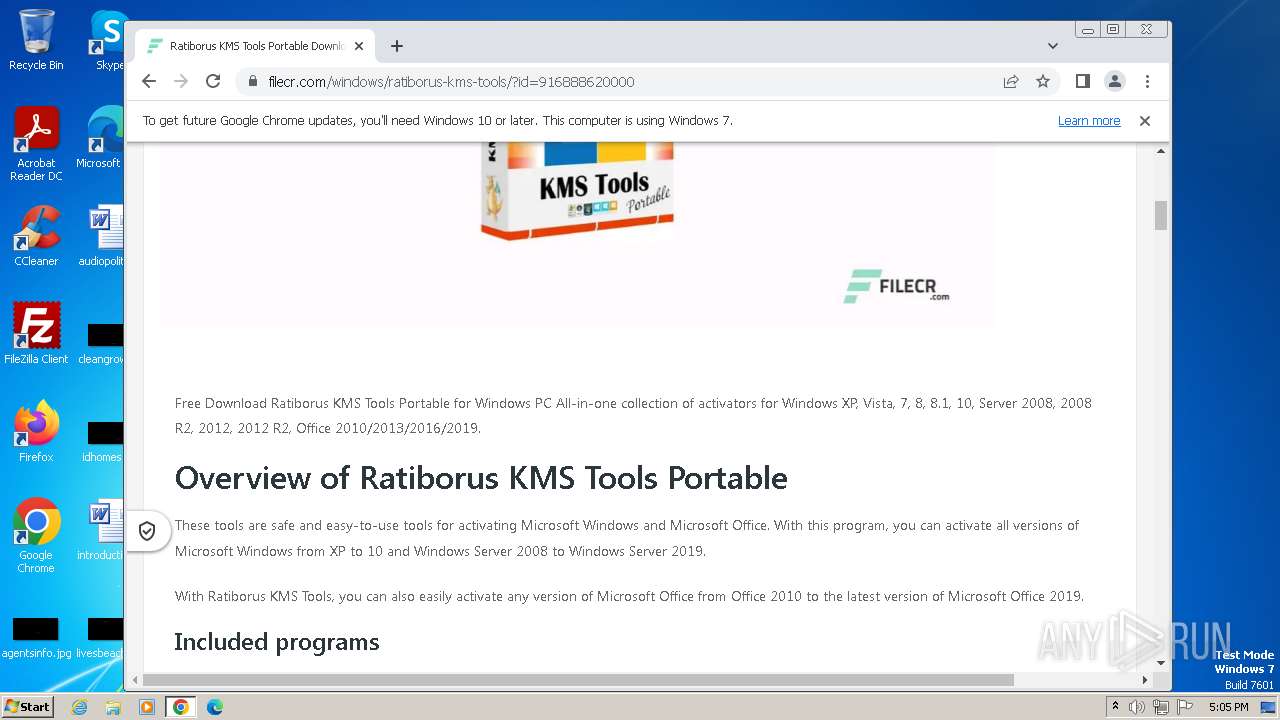Open Chrome three-dot menu
Image resolution: width=1280 pixels, height=720 pixels.
point(1147,81)
